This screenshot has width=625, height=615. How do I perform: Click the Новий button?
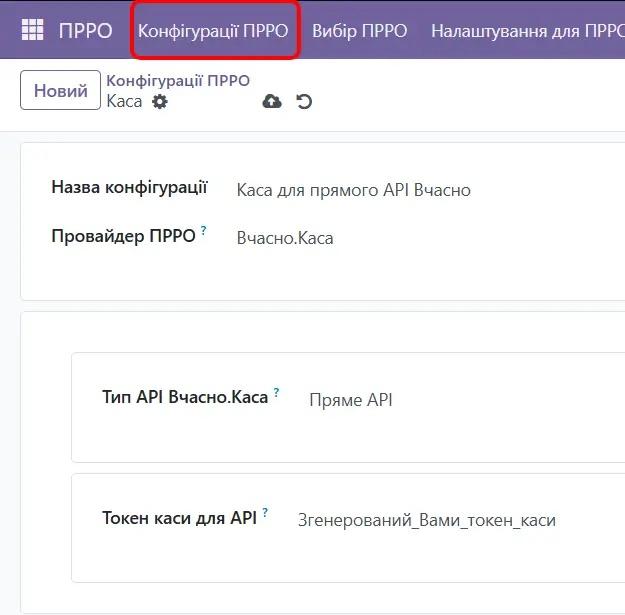[x=61, y=90]
